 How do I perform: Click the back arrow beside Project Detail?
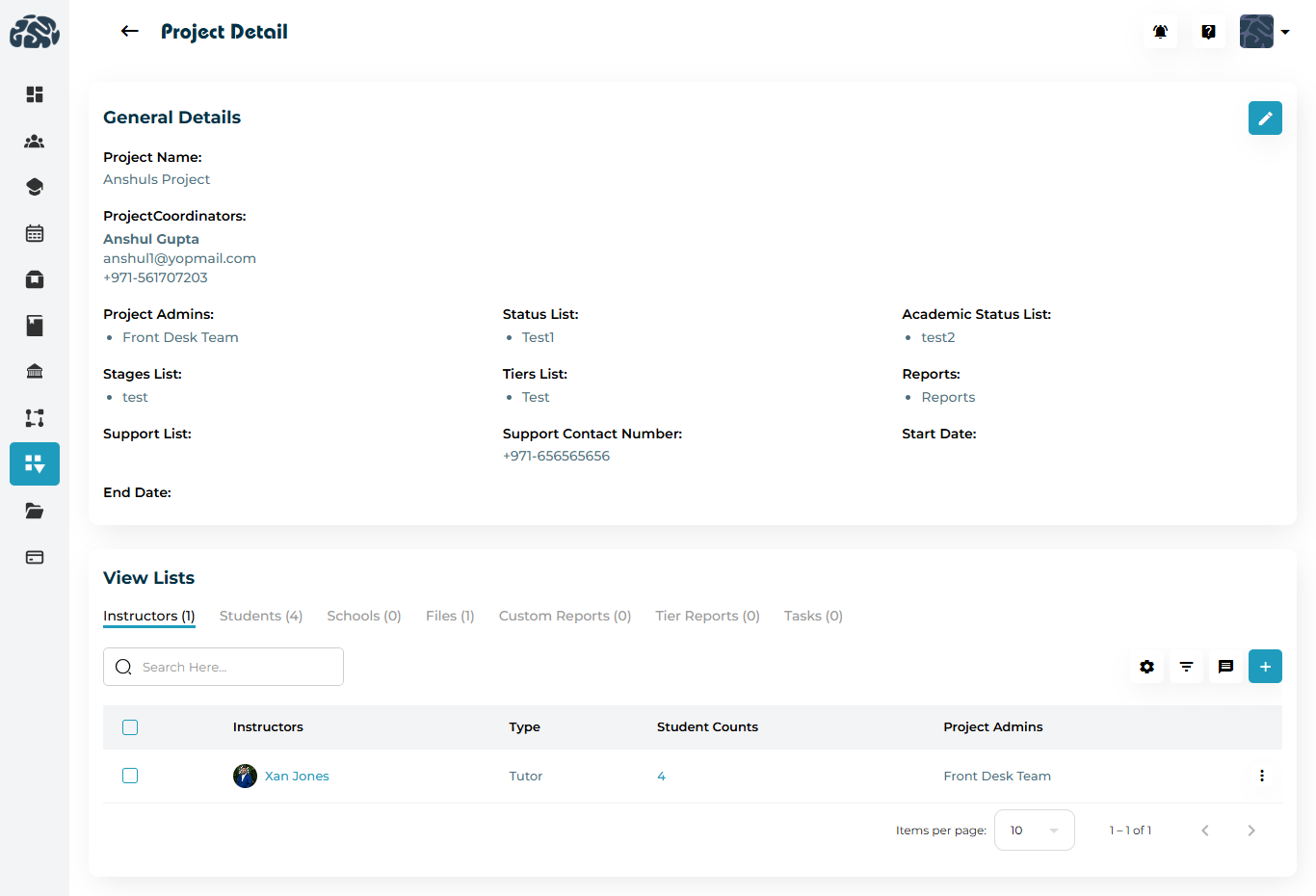[x=129, y=32]
